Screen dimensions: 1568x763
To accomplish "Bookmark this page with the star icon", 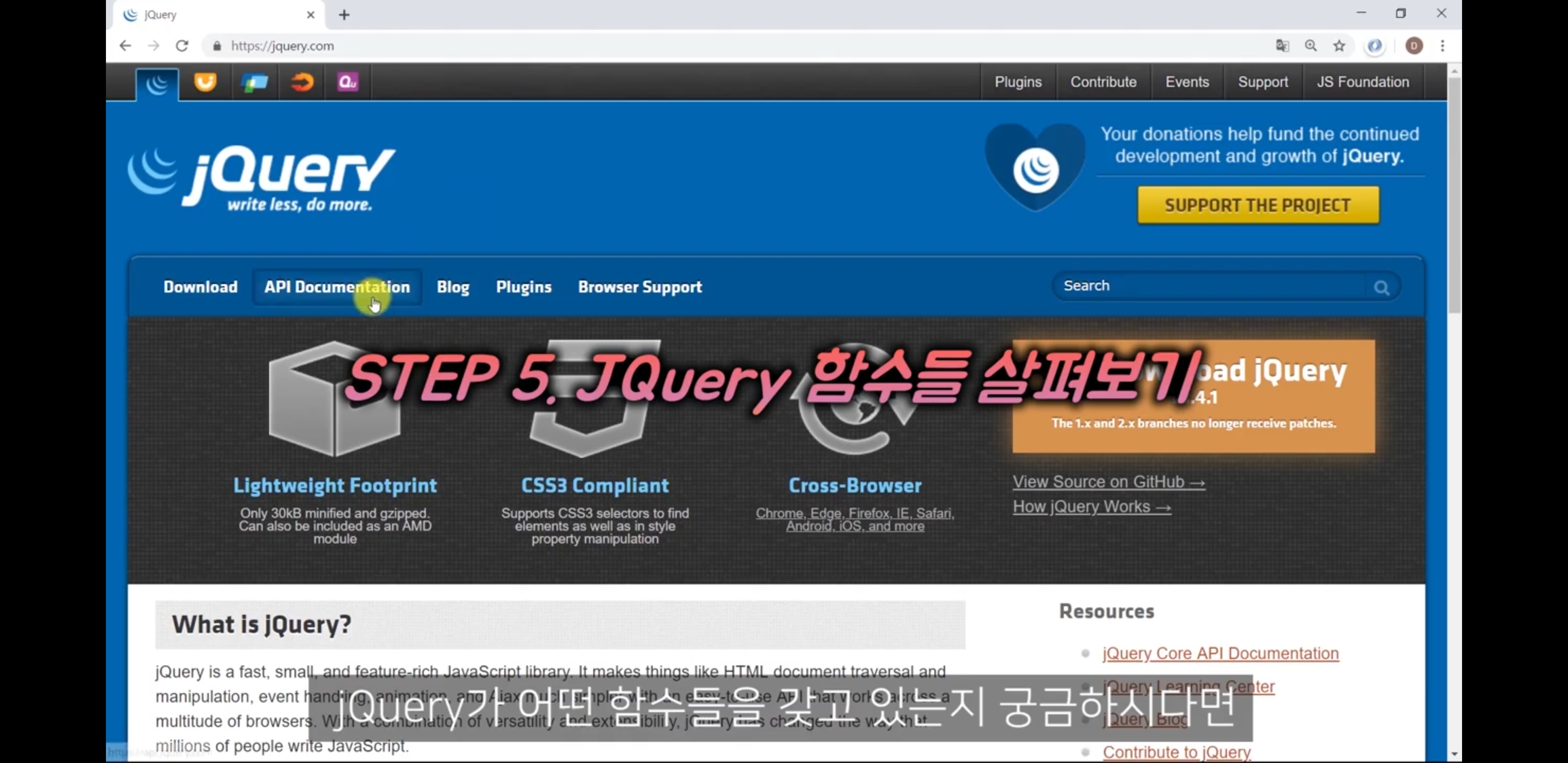I will tap(1339, 46).
